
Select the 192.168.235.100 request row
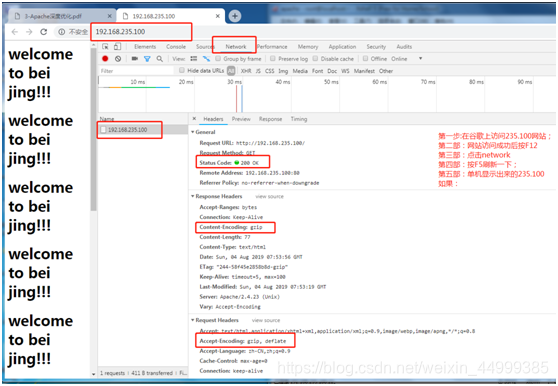click(x=143, y=129)
